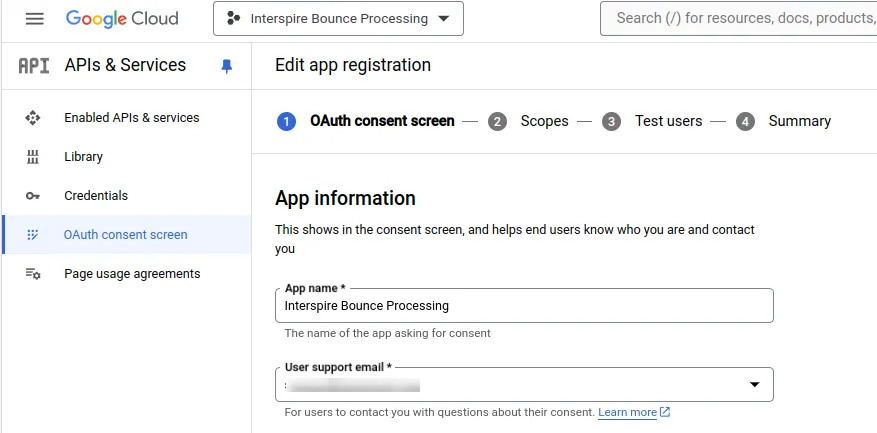
Task: Open the Learn more link
Action: point(627,412)
